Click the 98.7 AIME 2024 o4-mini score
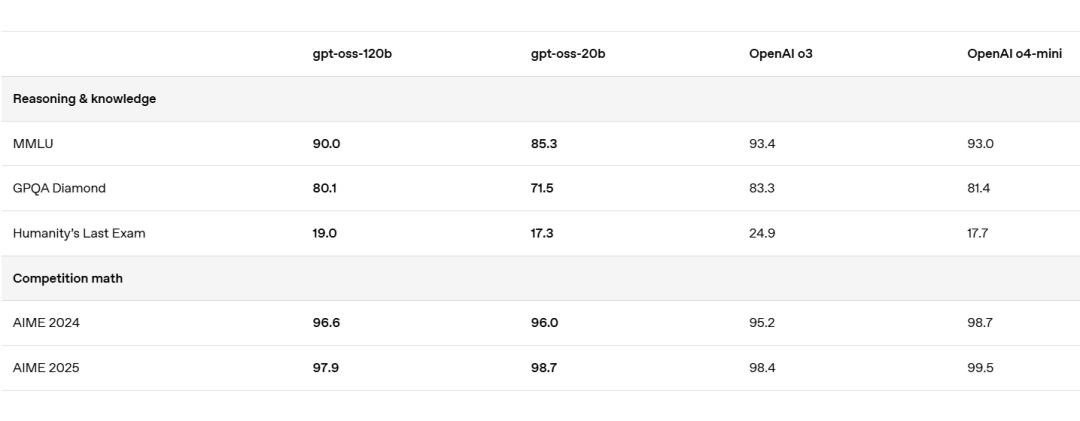1080x421 pixels. tap(979, 323)
